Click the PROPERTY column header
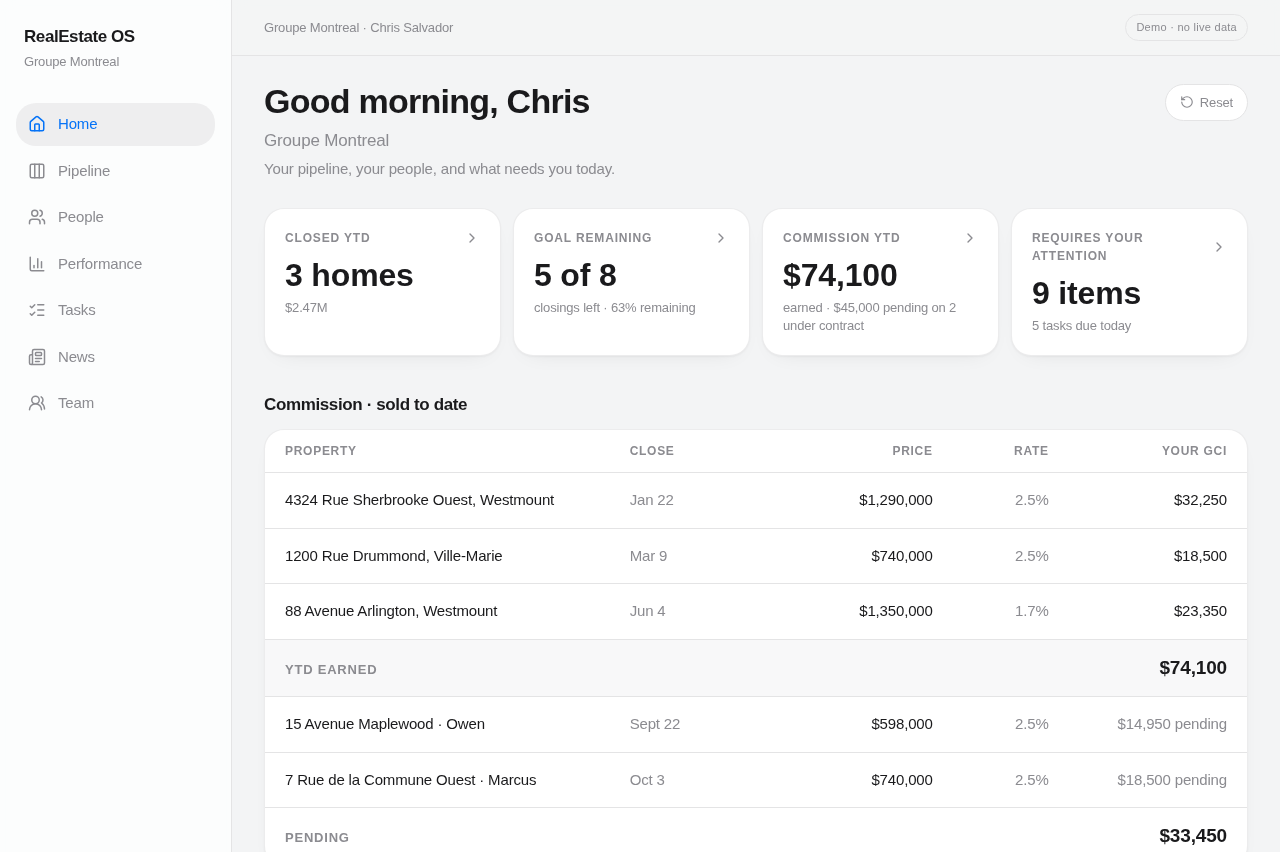 click(x=320, y=451)
